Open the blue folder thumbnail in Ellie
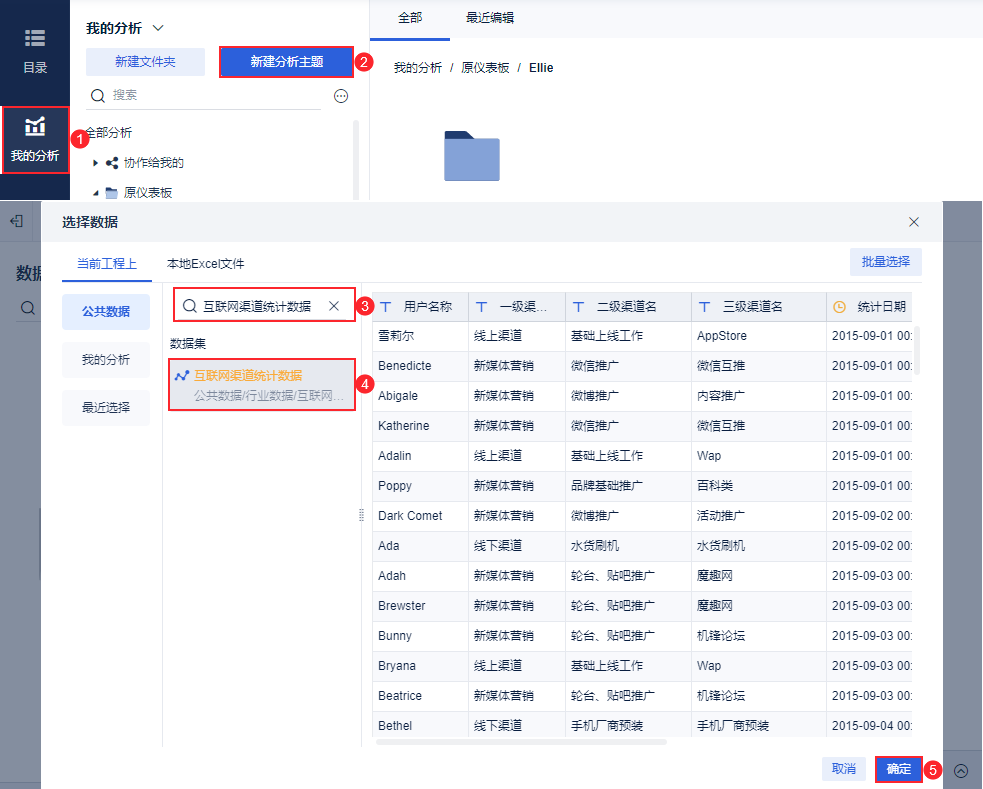This screenshot has width=983, height=789. coord(471,155)
